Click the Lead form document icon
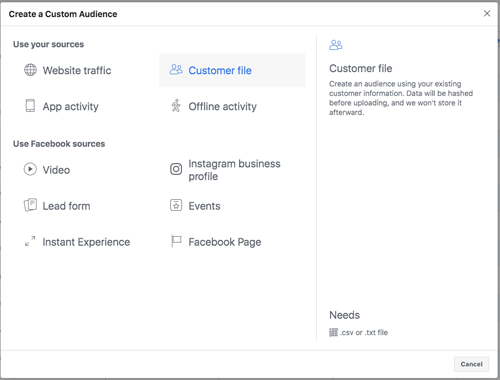This screenshot has height=380, width=500. point(30,205)
